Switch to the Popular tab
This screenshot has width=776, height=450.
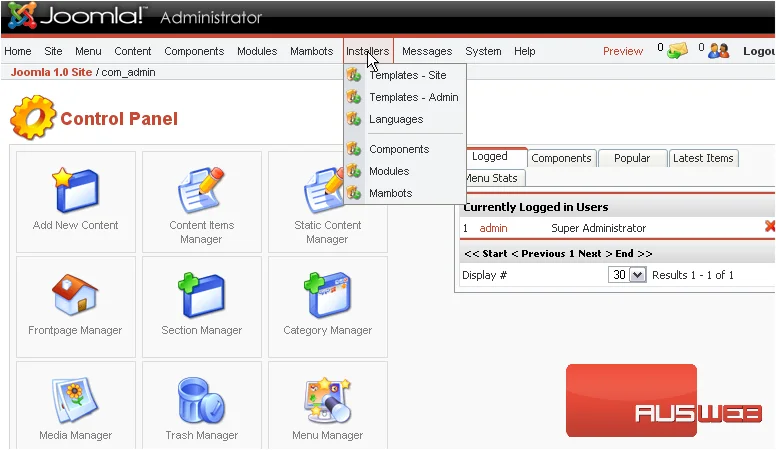[x=632, y=158]
